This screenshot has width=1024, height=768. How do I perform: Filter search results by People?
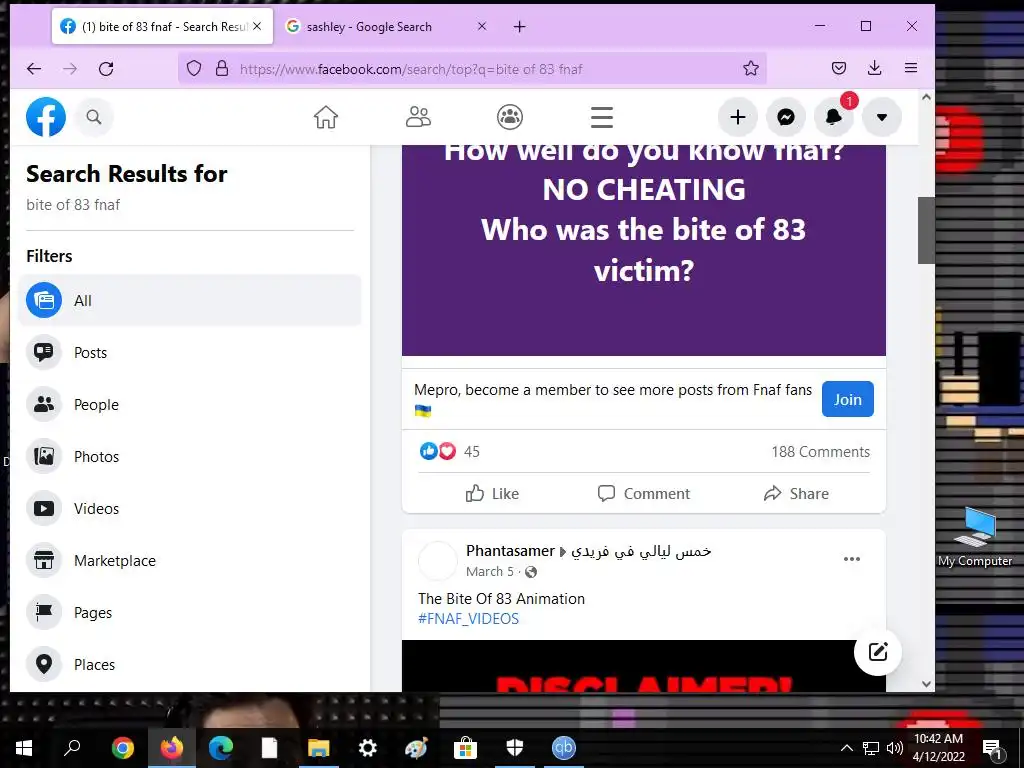coord(189,404)
